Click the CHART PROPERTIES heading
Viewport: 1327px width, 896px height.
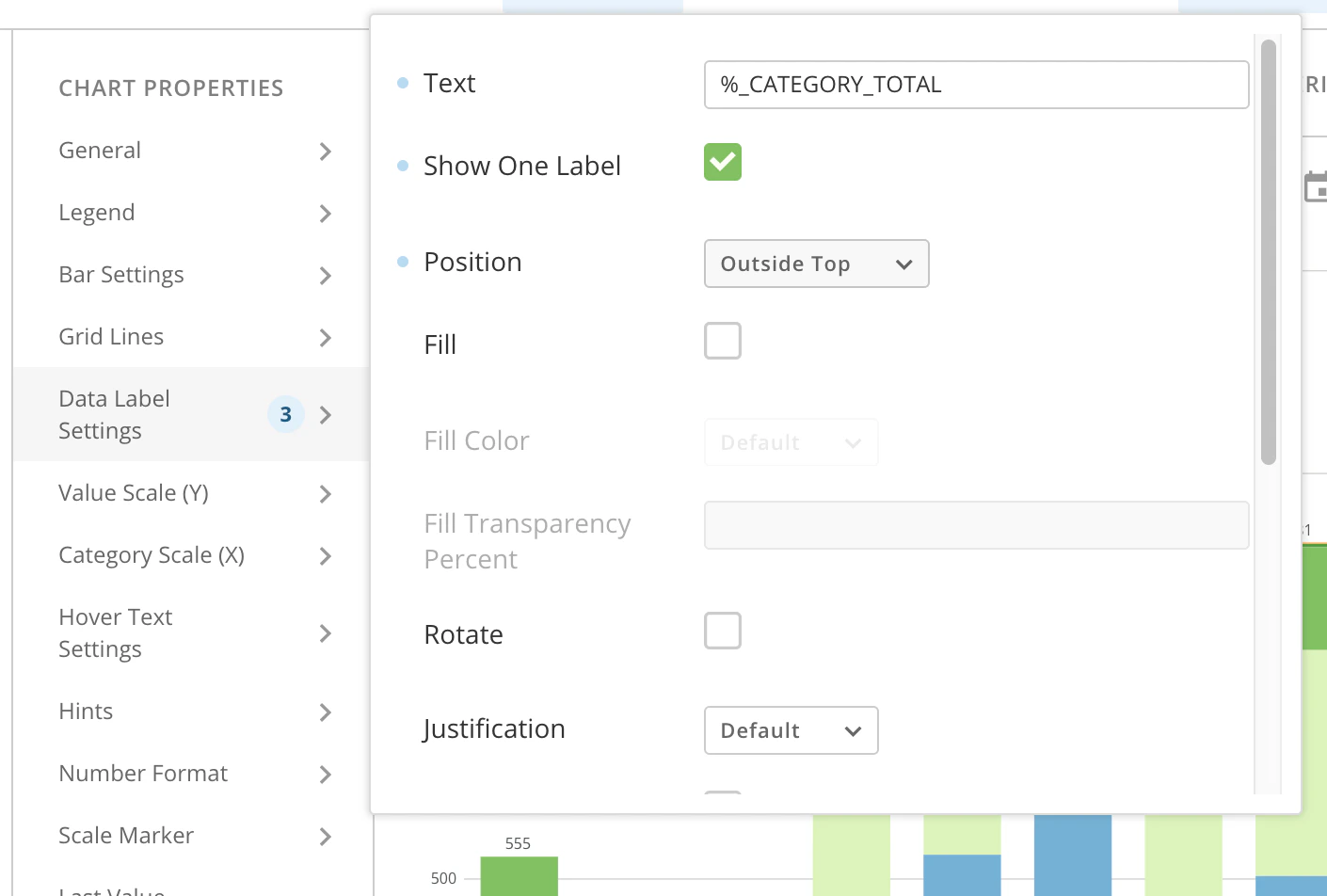(171, 88)
